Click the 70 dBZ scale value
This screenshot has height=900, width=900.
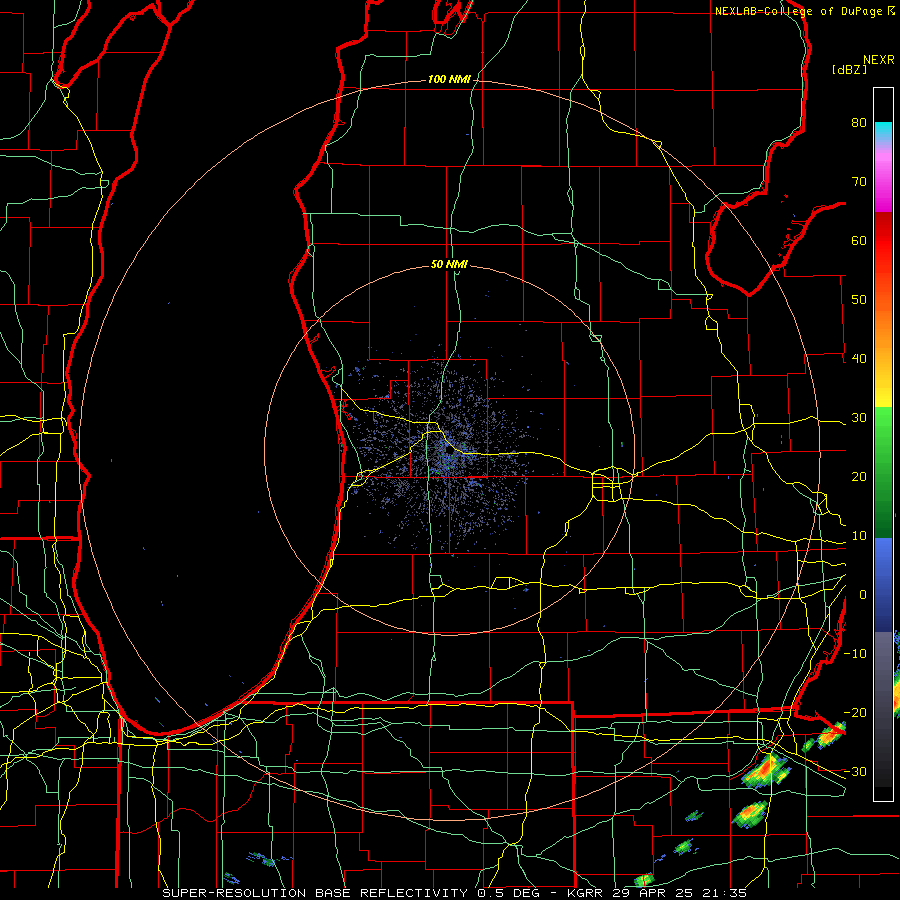pos(859,181)
